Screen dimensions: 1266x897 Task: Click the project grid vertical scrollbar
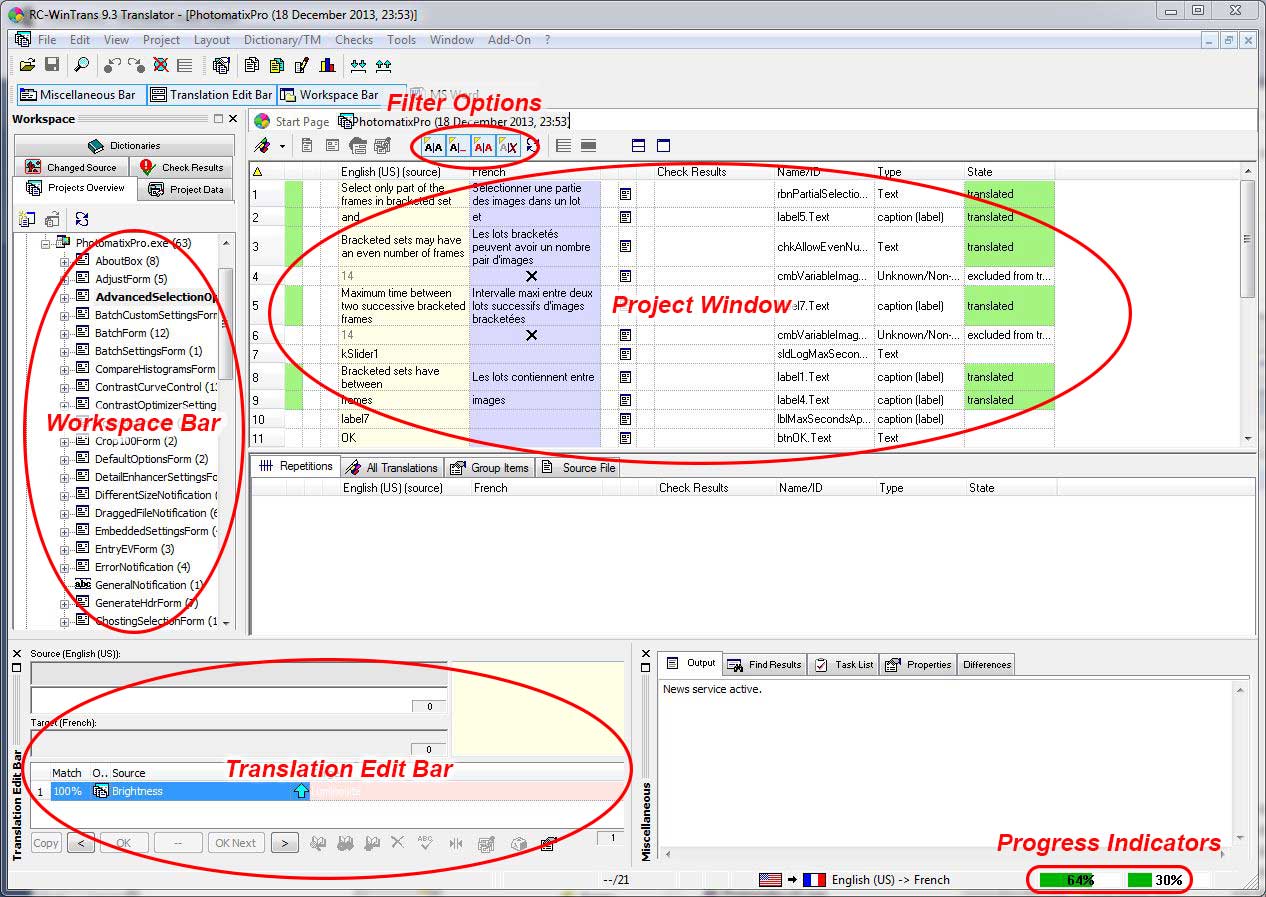(x=1248, y=305)
